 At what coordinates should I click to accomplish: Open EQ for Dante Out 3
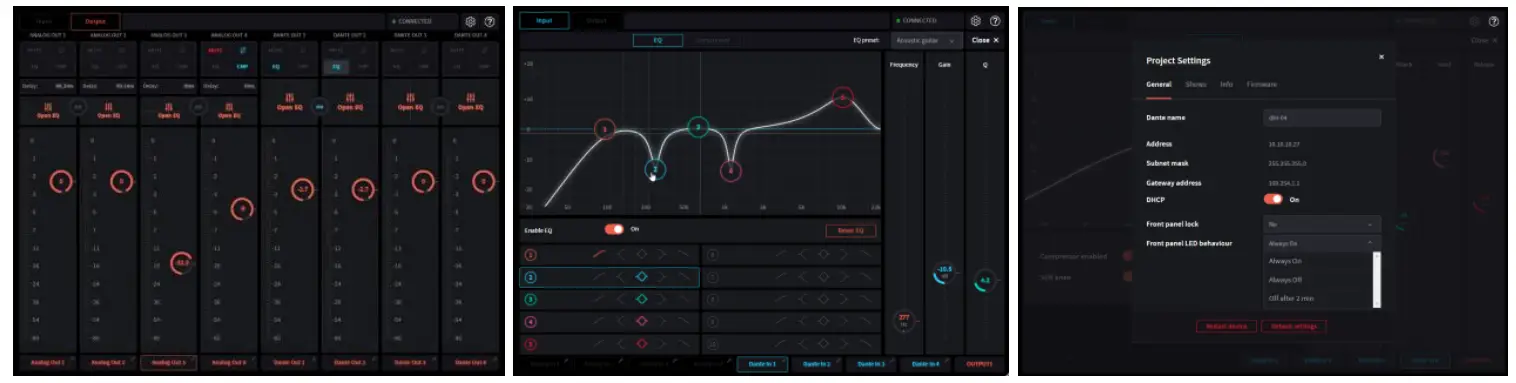(x=410, y=103)
